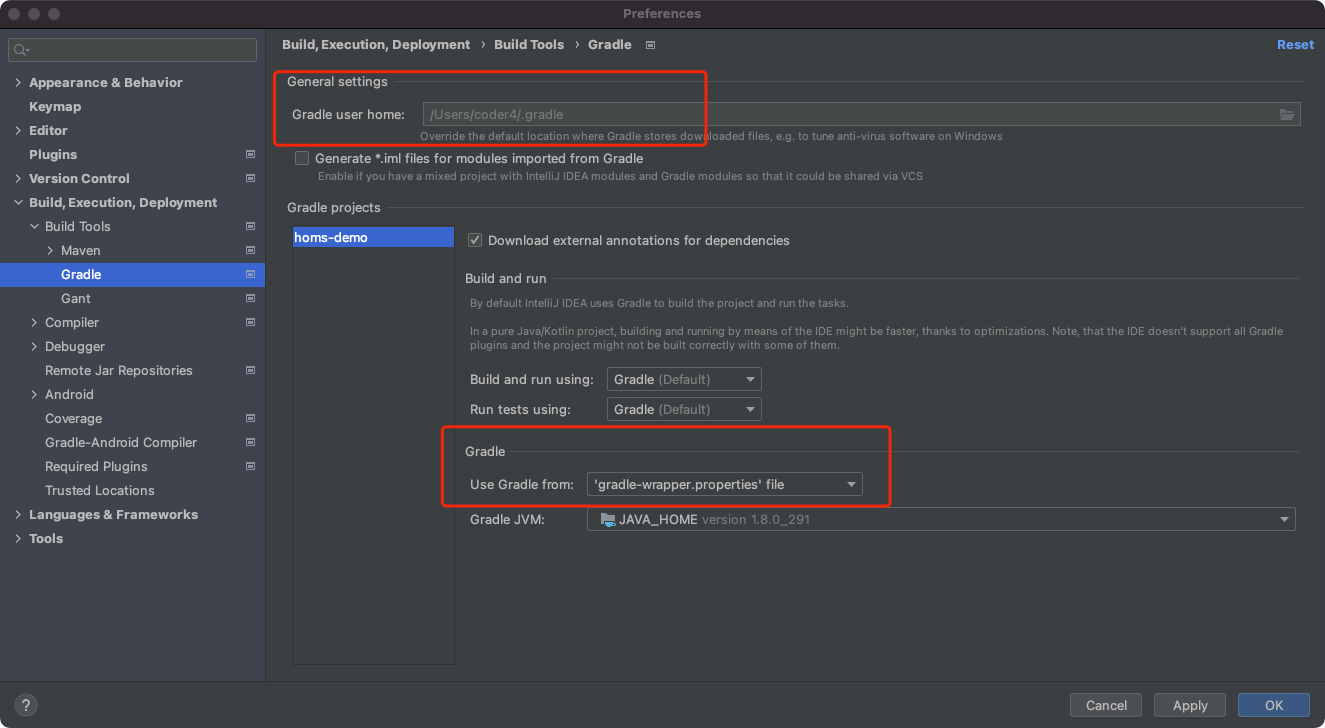Open the Use Gradle from dropdown
This screenshot has height=728, width=1325.
pos(724,484)
